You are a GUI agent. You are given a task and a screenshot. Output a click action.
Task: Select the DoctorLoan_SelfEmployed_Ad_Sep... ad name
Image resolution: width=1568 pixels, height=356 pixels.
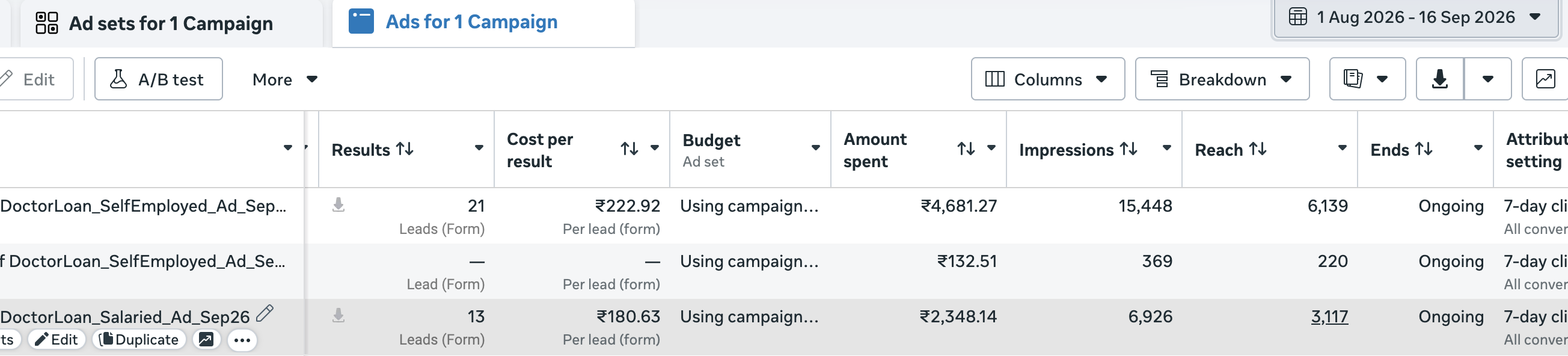[x=143, y=206]
